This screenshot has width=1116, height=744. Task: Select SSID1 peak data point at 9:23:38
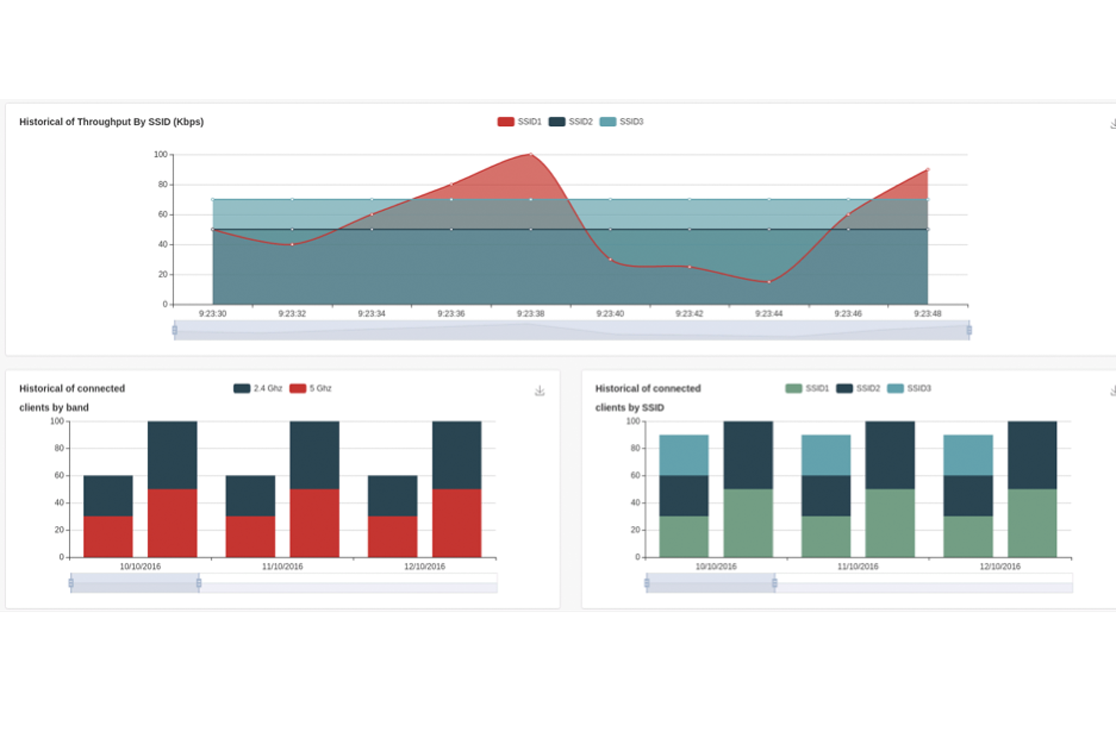click(x=530, y=155)
